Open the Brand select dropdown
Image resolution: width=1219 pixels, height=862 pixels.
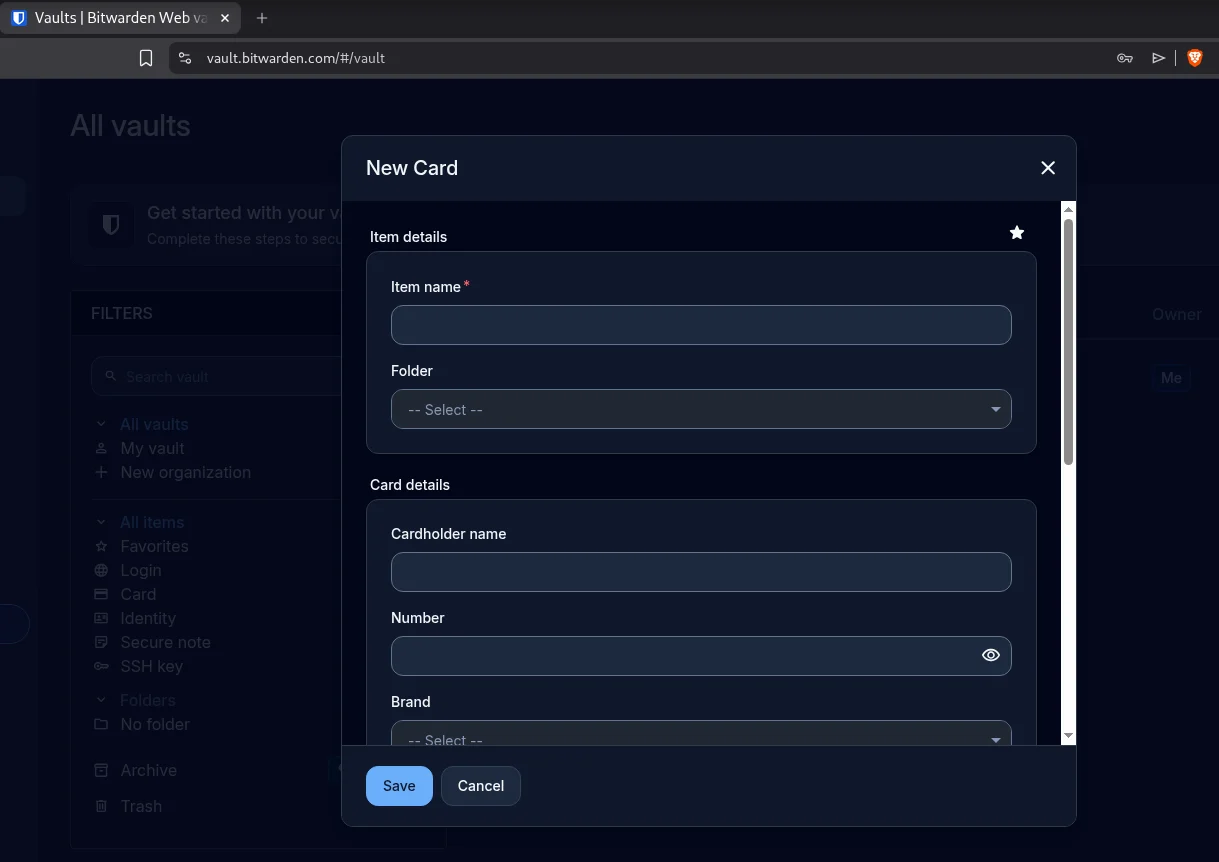pyautogui.click(x=701, y=734)
